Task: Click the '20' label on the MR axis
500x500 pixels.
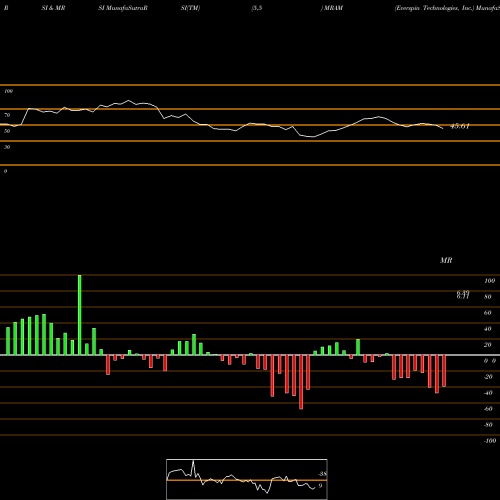Action: coord(488,345)
